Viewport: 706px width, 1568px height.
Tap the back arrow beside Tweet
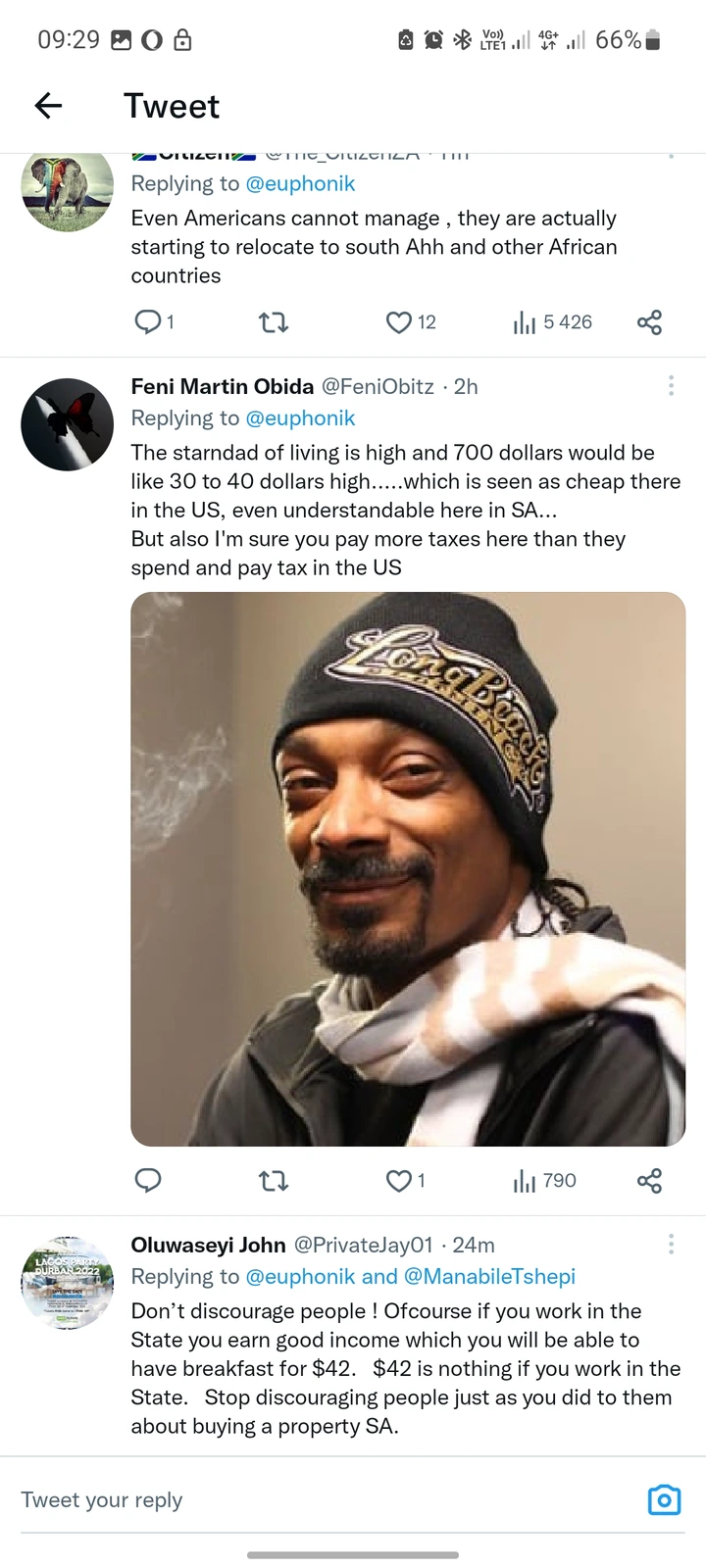[x=48, y=106]
